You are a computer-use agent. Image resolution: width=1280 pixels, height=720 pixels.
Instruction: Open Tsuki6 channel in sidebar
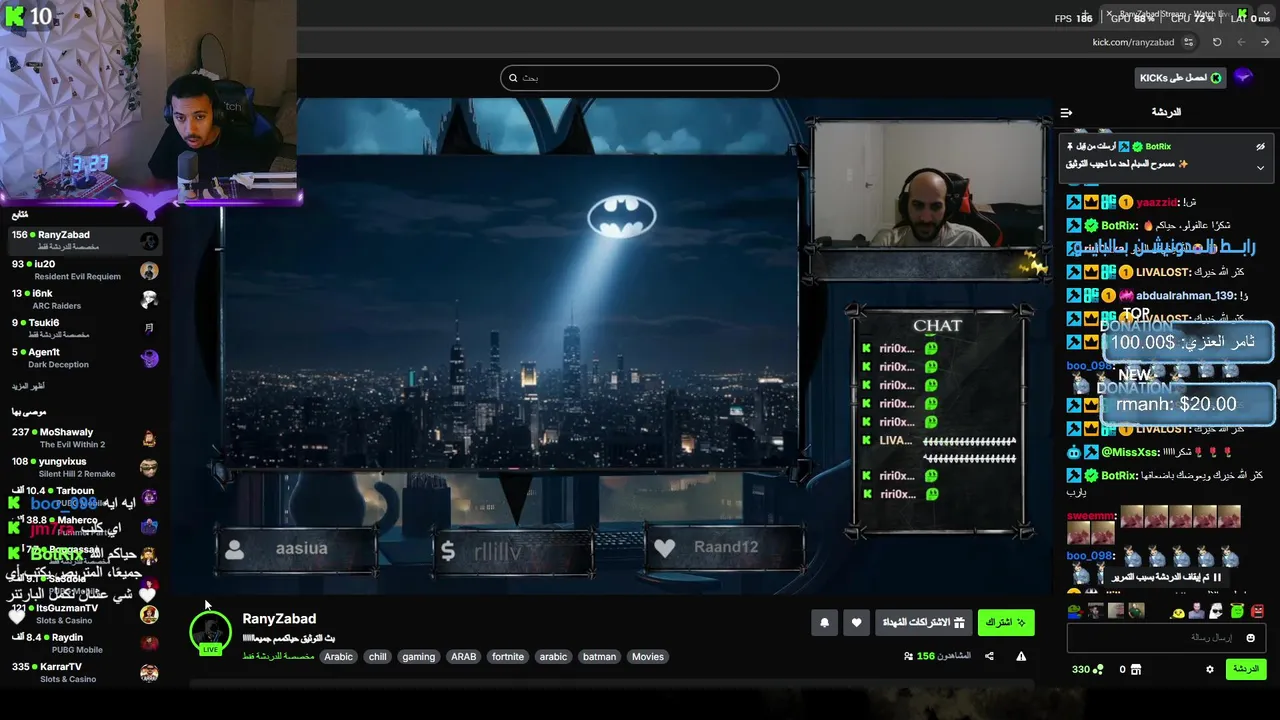coord(84,328)
